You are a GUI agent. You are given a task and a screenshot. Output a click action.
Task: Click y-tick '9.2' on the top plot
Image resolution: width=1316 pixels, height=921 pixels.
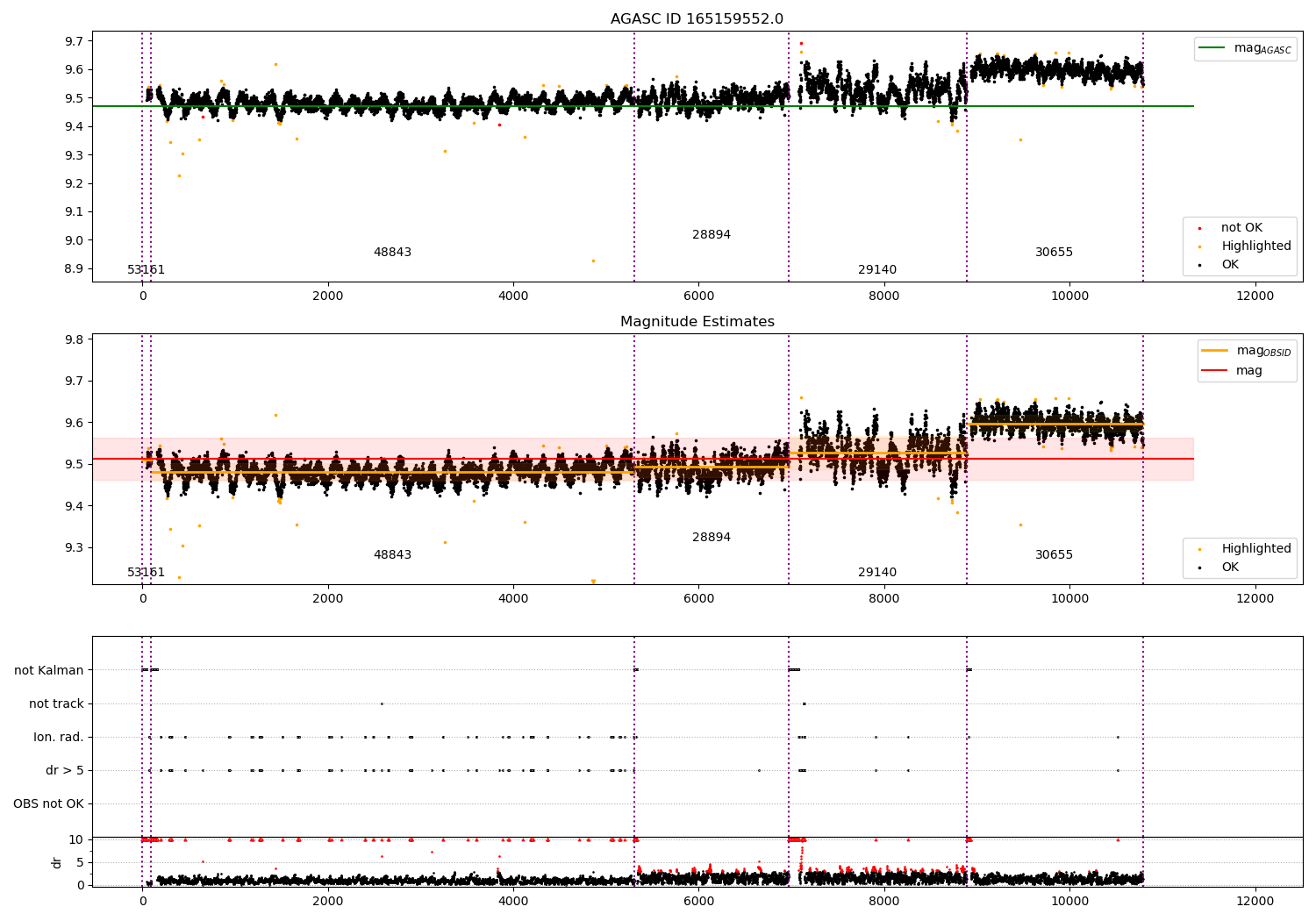tap(75, 184)
